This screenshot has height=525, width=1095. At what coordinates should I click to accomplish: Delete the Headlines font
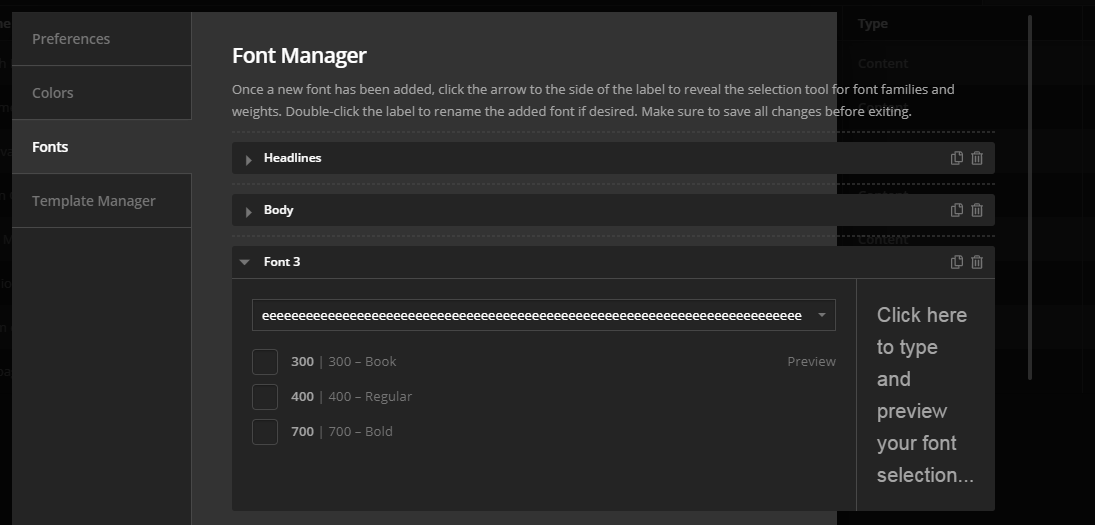click(977, 158)
